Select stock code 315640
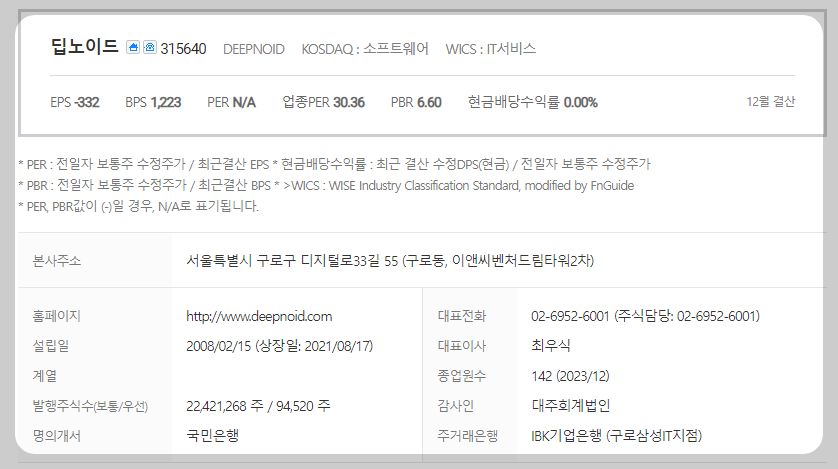The width and height of the screenshot is (838, 469). tap(183, 49)
